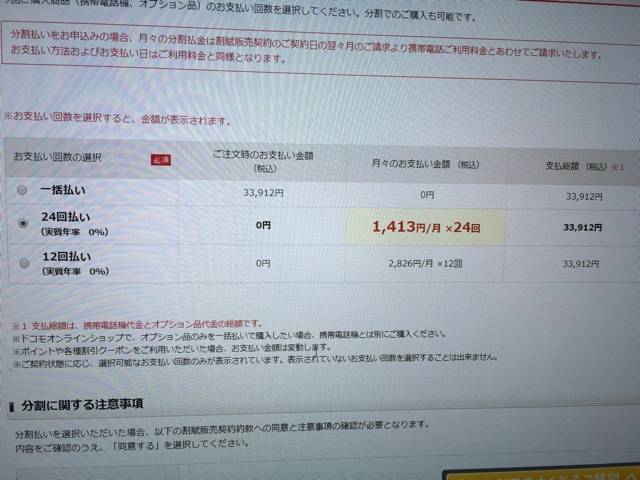Click the 0円 order-time amount in 12回払い row

pos(263,263)
